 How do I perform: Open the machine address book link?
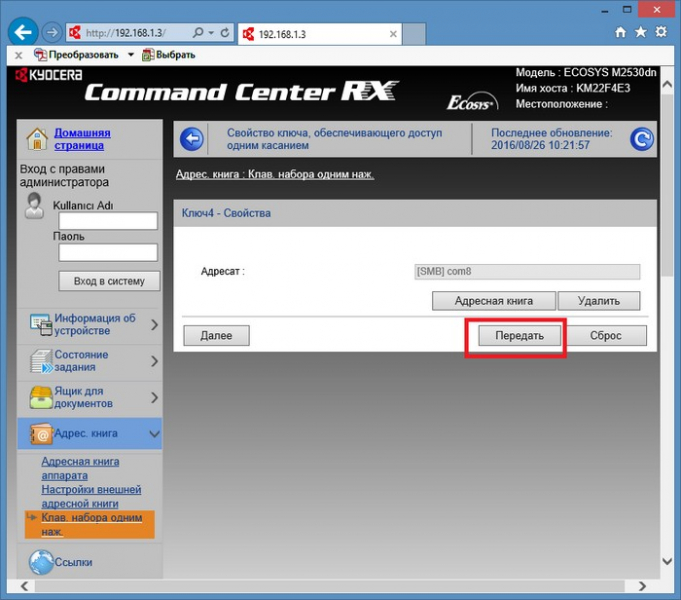pos(80,468)
